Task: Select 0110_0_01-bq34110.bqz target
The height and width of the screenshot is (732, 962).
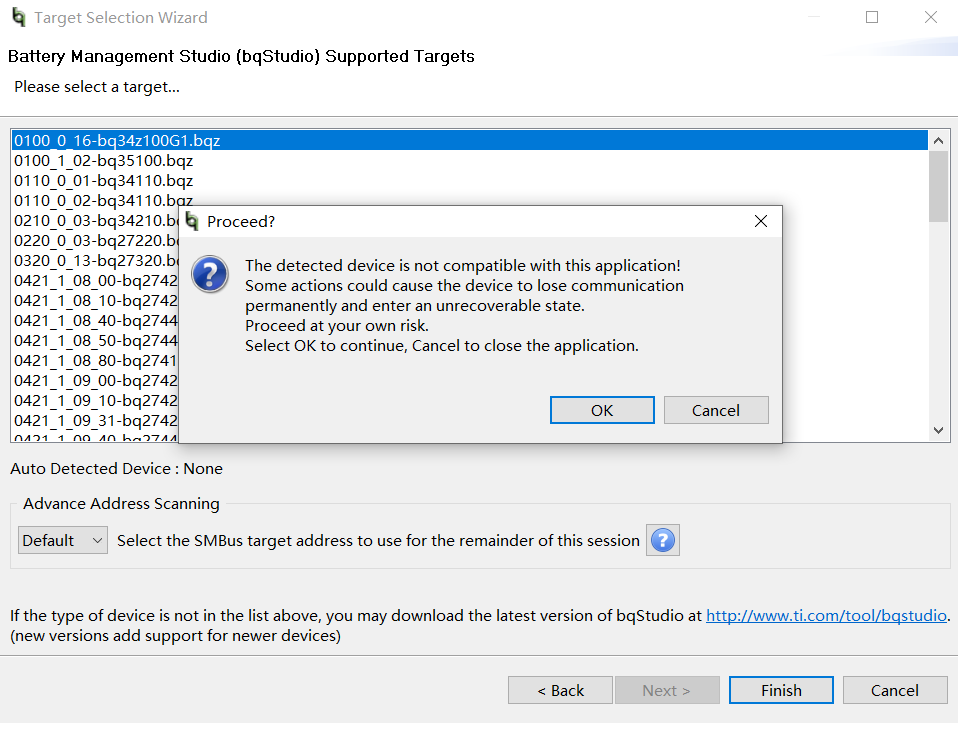Action: point(469,181)
